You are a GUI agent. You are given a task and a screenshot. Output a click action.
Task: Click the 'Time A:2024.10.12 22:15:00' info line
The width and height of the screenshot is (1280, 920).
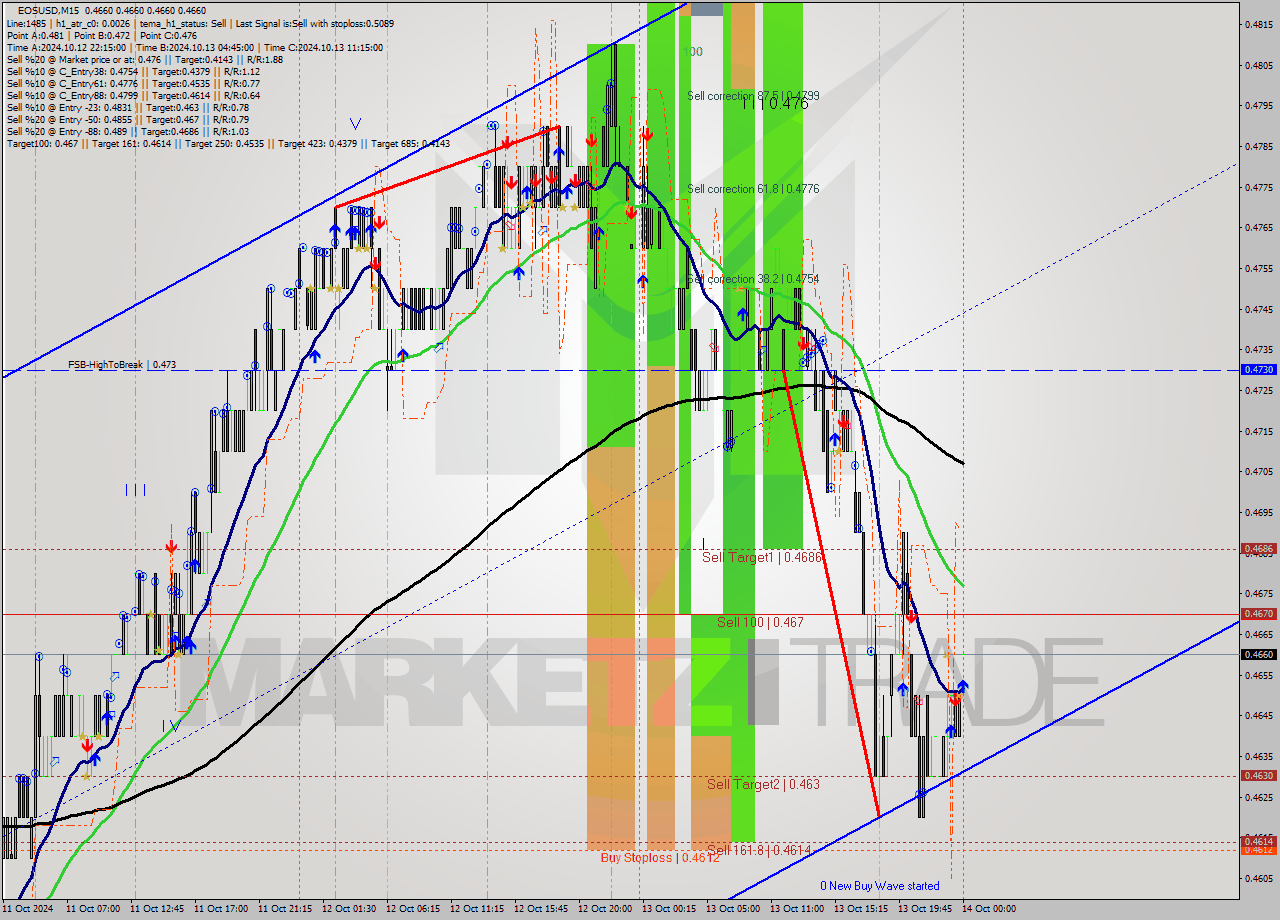click(x=194, y=47)
